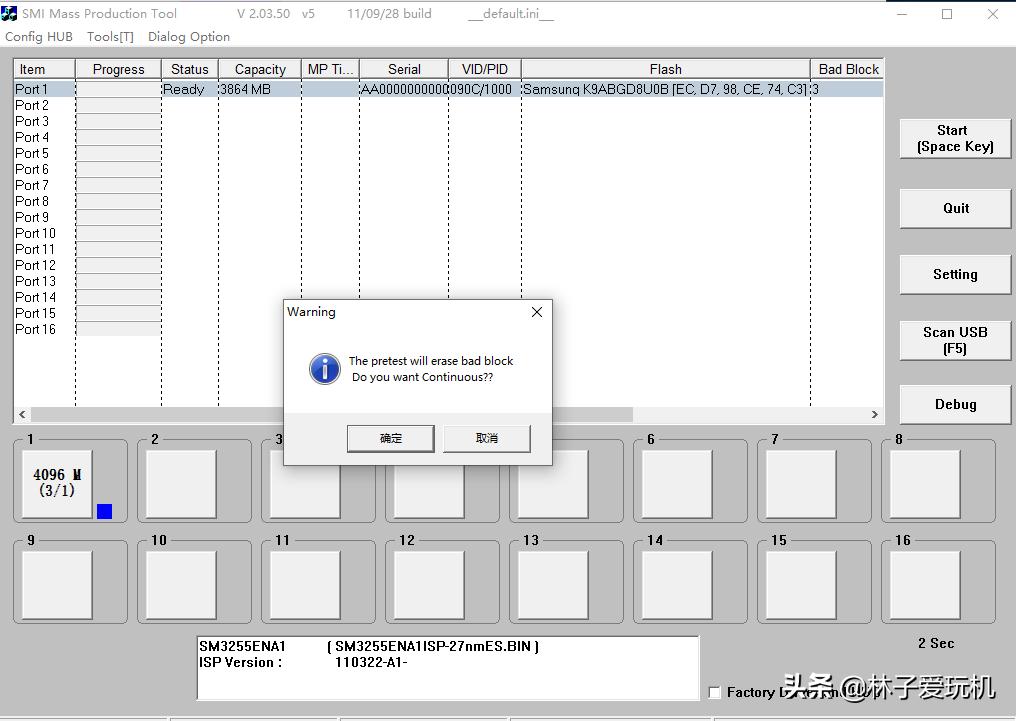Click the Progress column header

pos(119,69)
